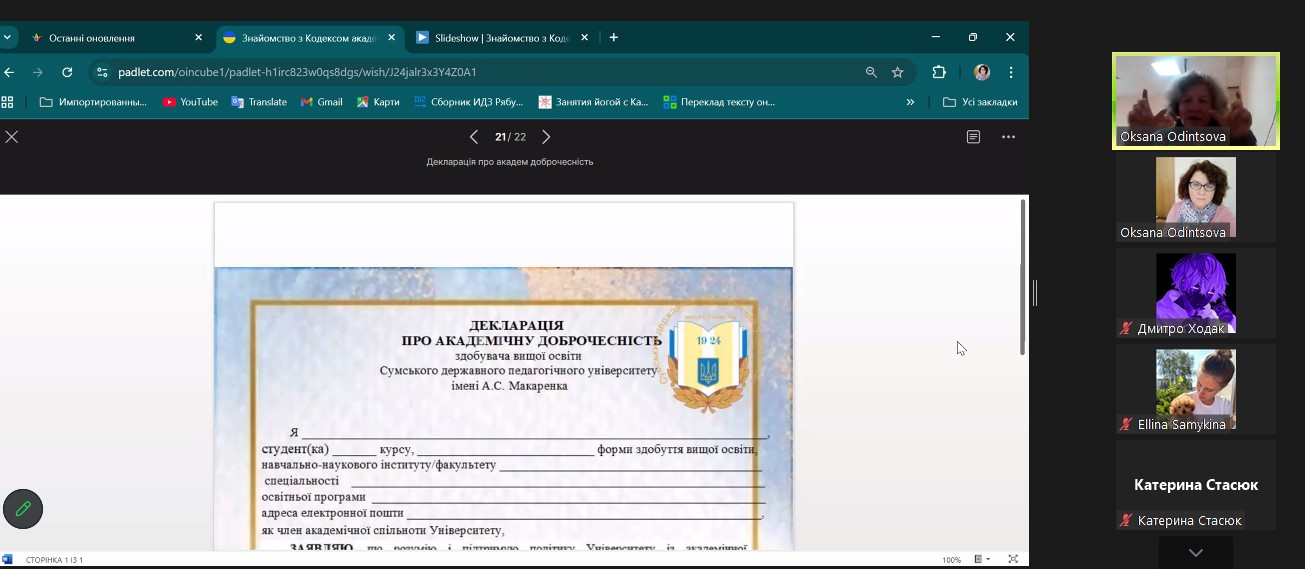Screen dimensions: 1305x569
Task: Click the green pencil edit button
Action: 23,509
